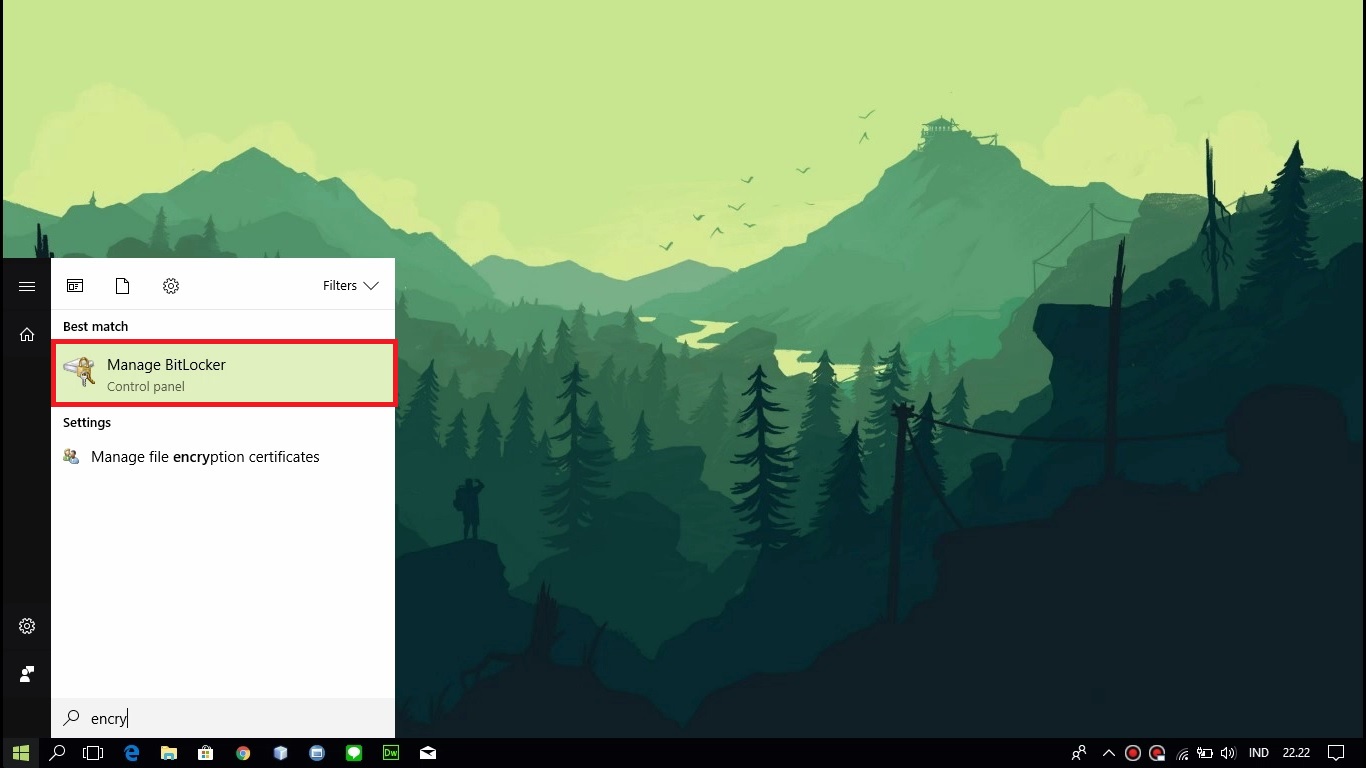The height and width of the screenshot is (768, 1366).
Task: Launch Adobe Dreamweaver from the taskbar
Action: click(391, 753)
